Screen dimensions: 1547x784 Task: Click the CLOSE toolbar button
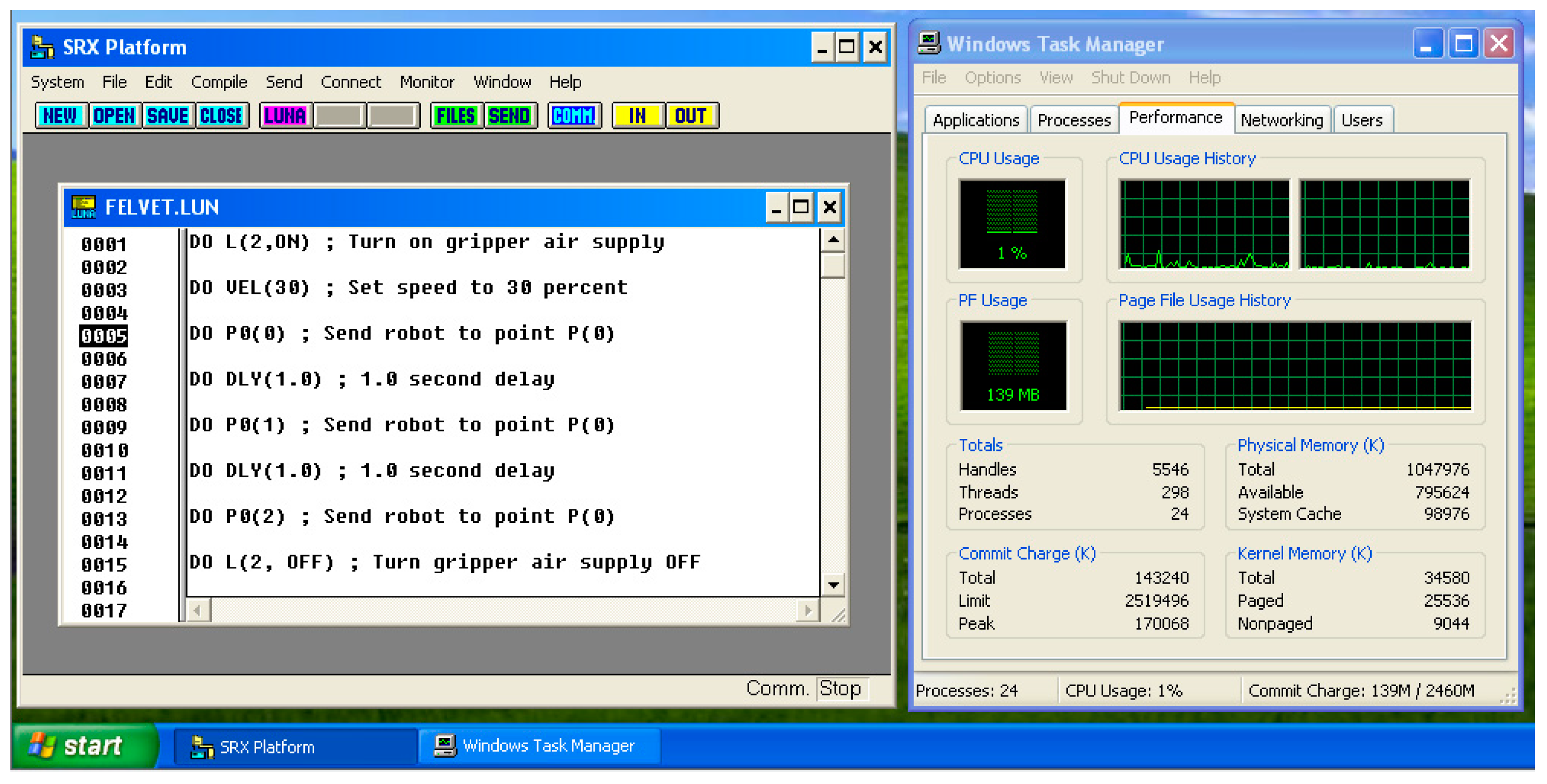pyautogui.click(x=221, y=116)
